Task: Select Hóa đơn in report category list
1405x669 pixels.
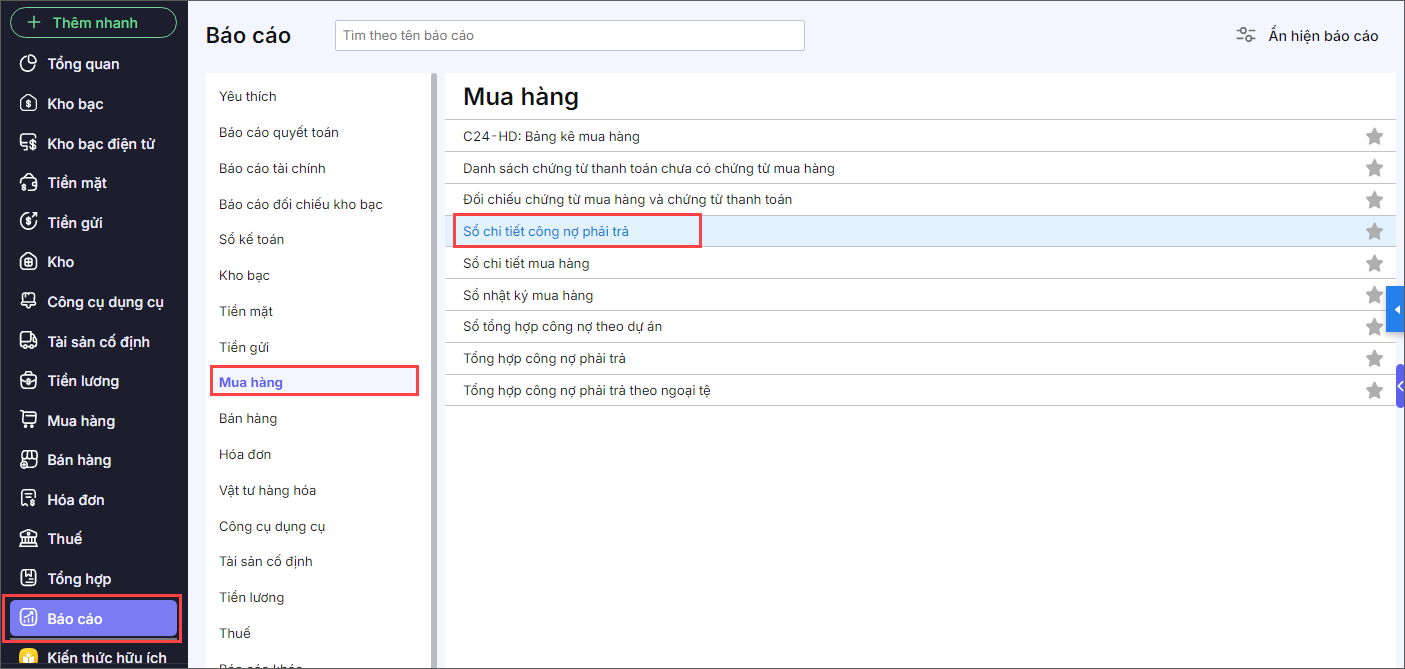Action: pyautogui.click(x=245, y=454)
